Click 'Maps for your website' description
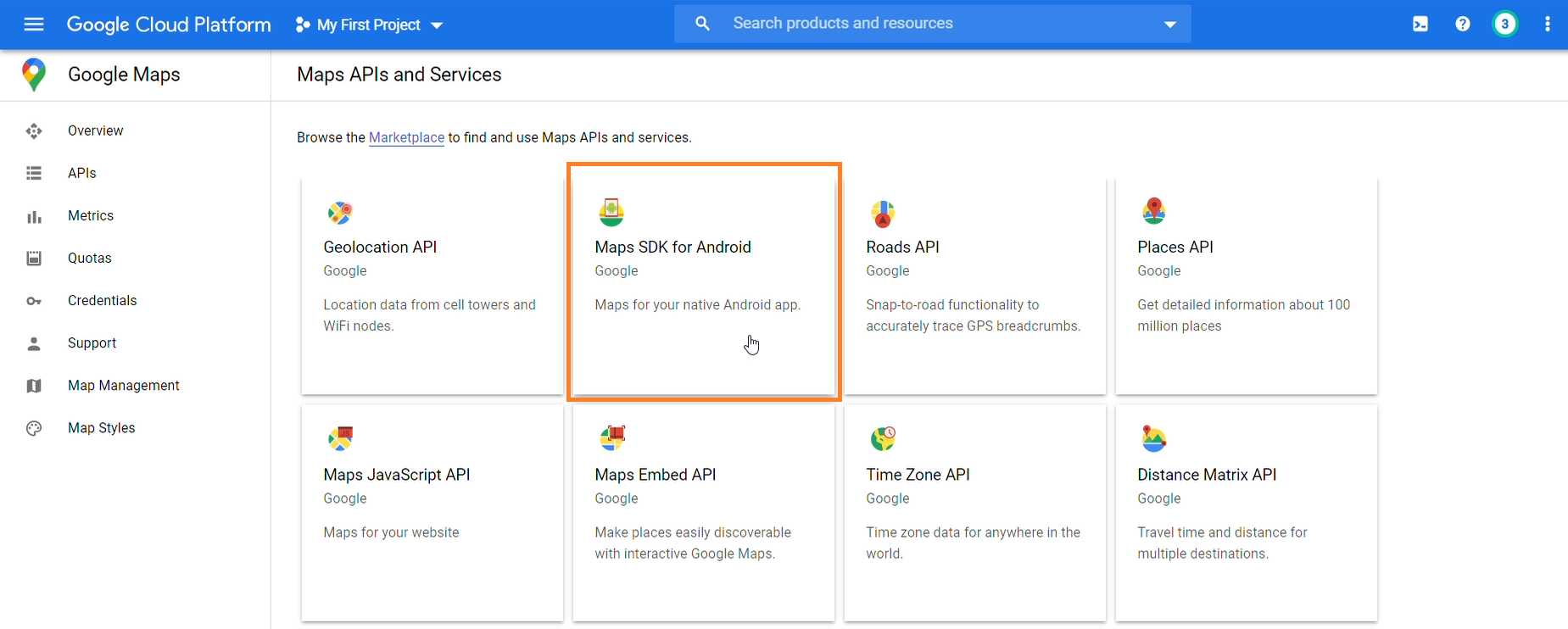Screen dimensions: 1568x629 click(x=391, y=532)
